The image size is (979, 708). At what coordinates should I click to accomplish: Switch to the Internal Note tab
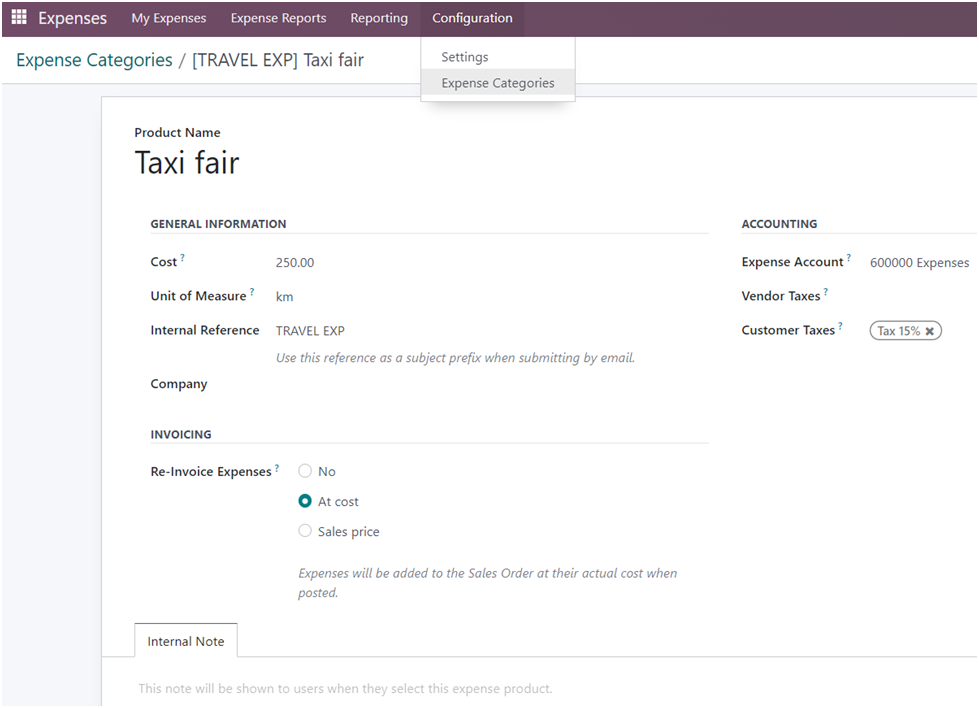coord(186,641)
